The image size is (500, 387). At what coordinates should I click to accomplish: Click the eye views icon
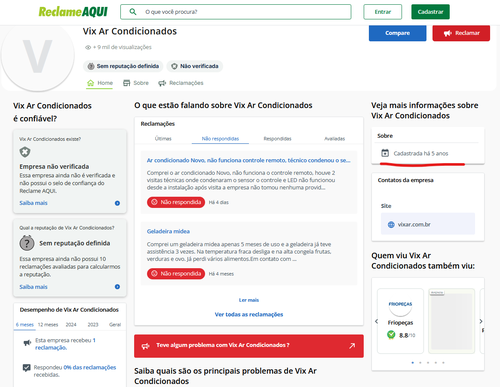coord(88,47)
